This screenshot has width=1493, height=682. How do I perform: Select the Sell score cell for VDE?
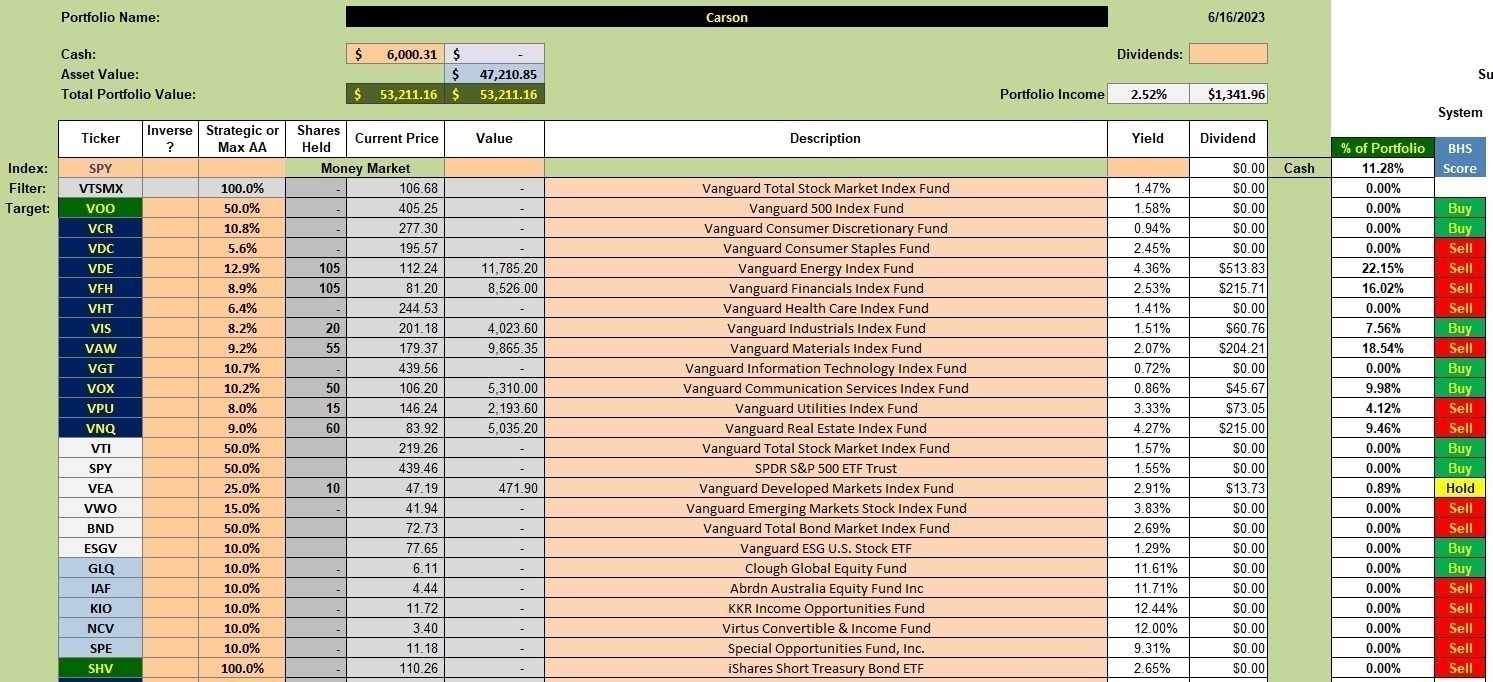pos(1460,268)
